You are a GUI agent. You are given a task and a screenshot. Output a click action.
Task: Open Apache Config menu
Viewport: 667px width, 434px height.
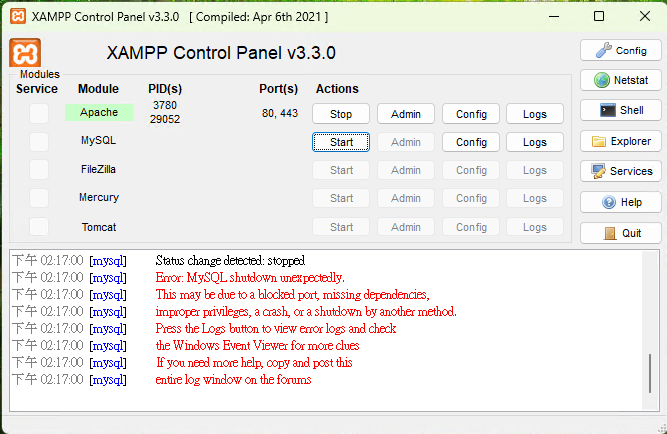471,114
